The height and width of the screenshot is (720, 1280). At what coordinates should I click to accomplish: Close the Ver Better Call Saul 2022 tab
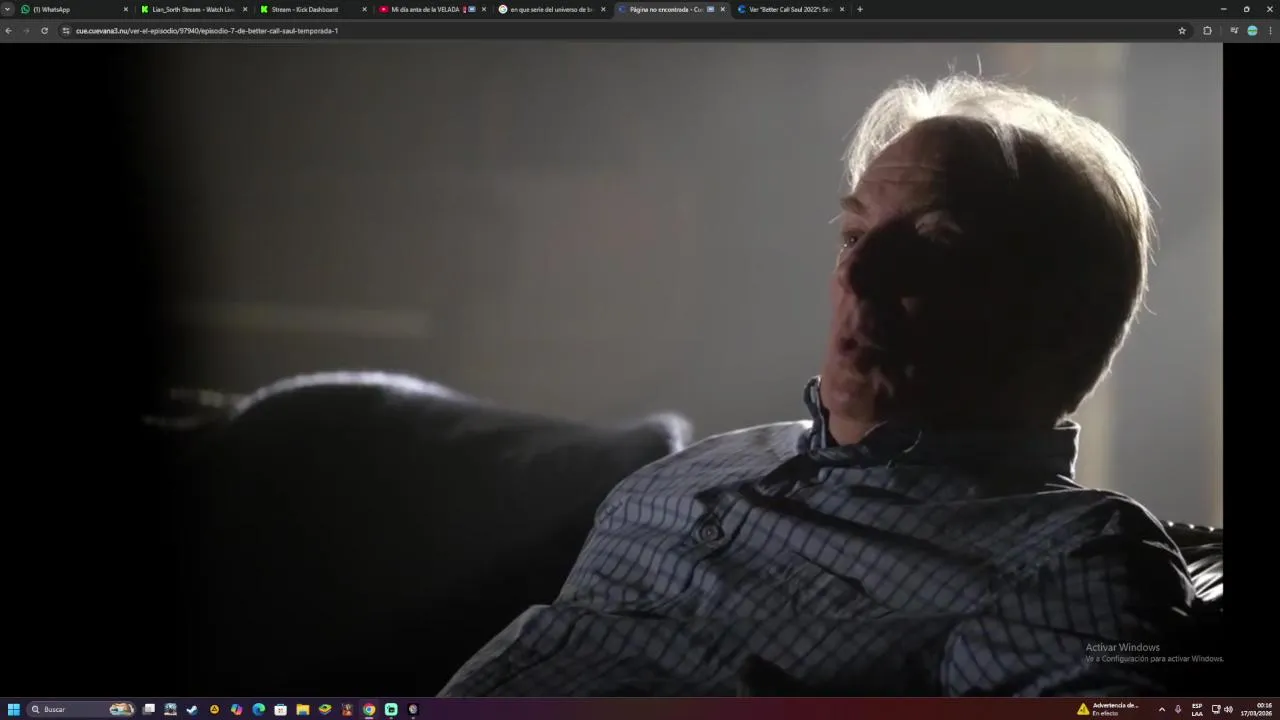click(842, 9)
